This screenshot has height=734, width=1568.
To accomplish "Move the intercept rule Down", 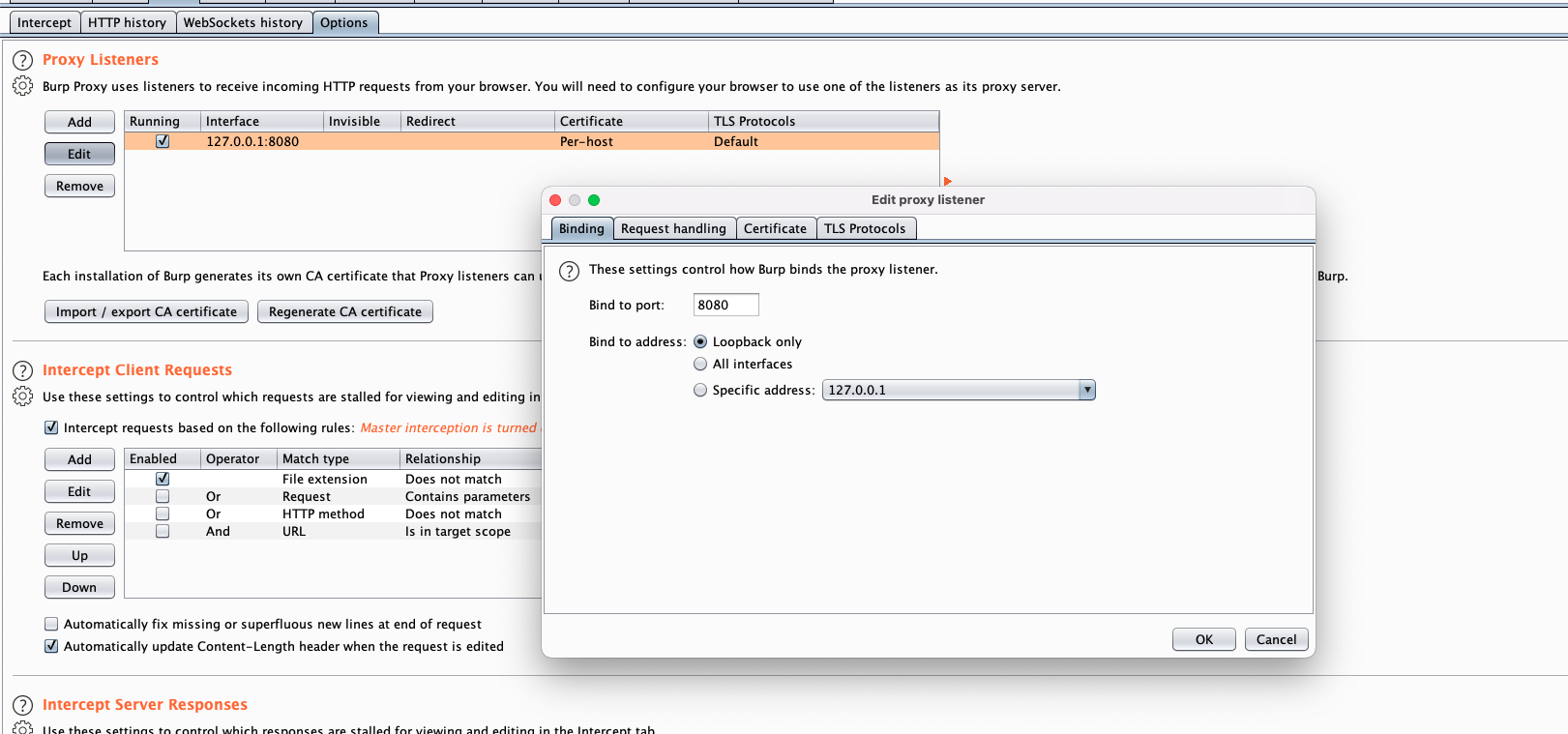I will pyautogui.click(x=79, y=587).
